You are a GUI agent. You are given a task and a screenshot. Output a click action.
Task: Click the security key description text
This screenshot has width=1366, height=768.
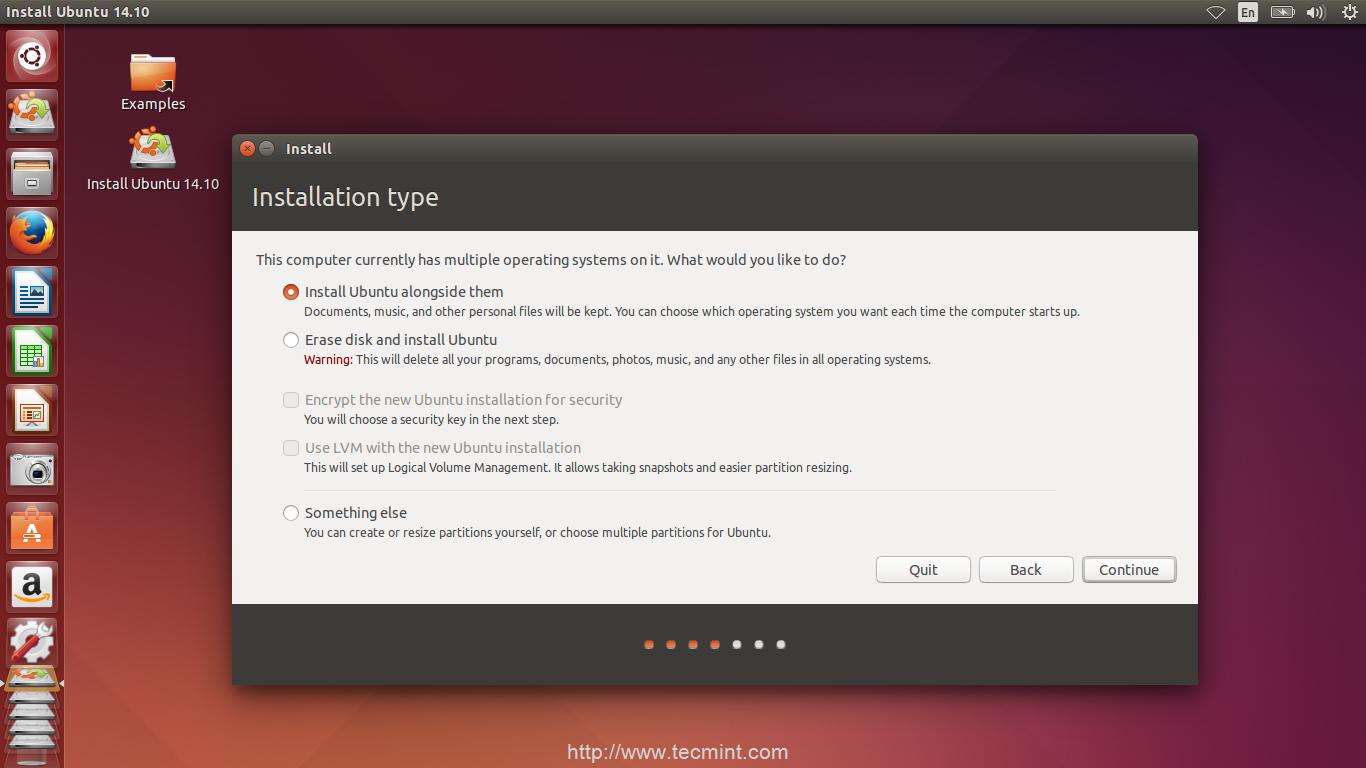click(431, 420)
